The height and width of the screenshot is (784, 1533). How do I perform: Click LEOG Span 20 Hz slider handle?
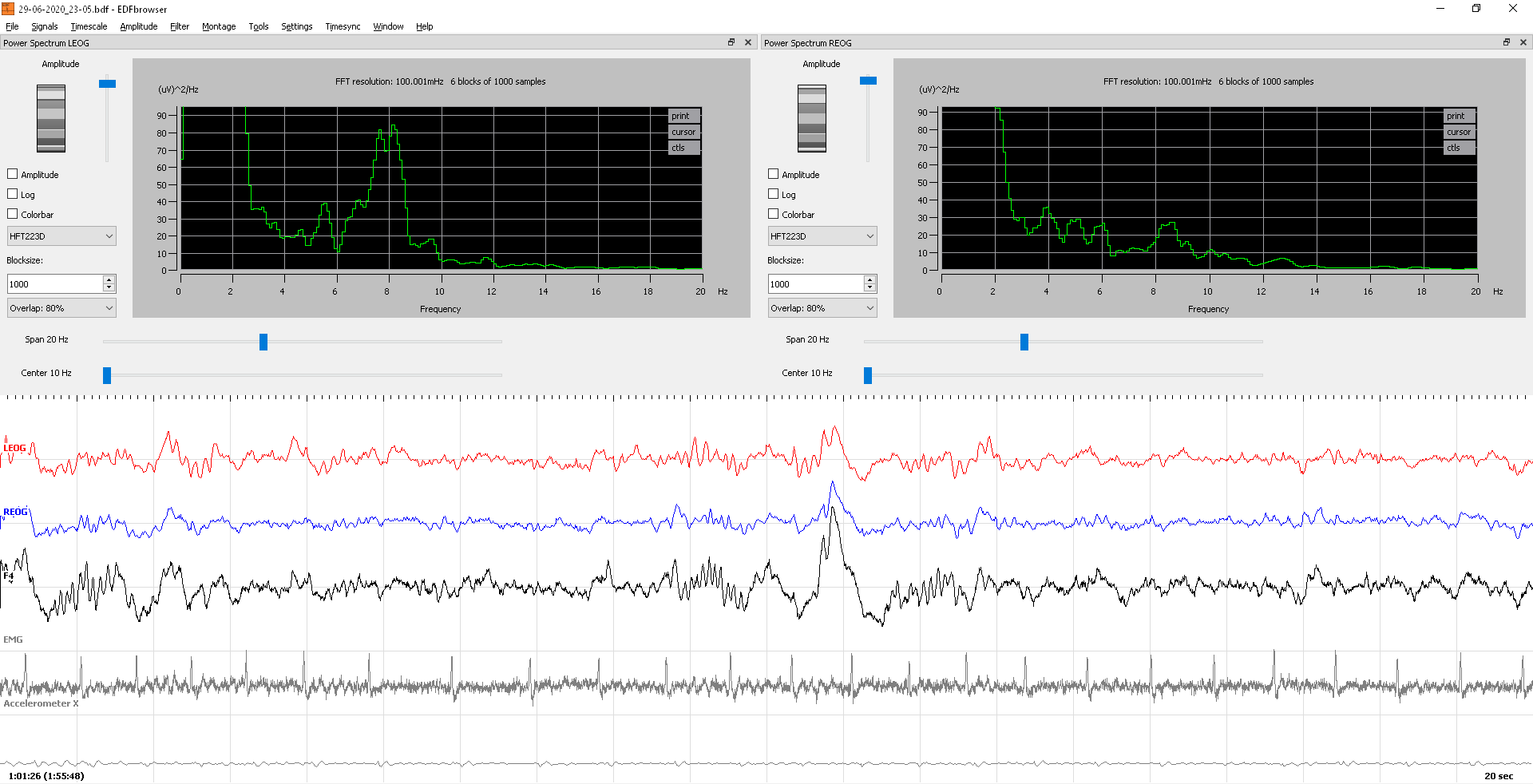tap(263, 342)
